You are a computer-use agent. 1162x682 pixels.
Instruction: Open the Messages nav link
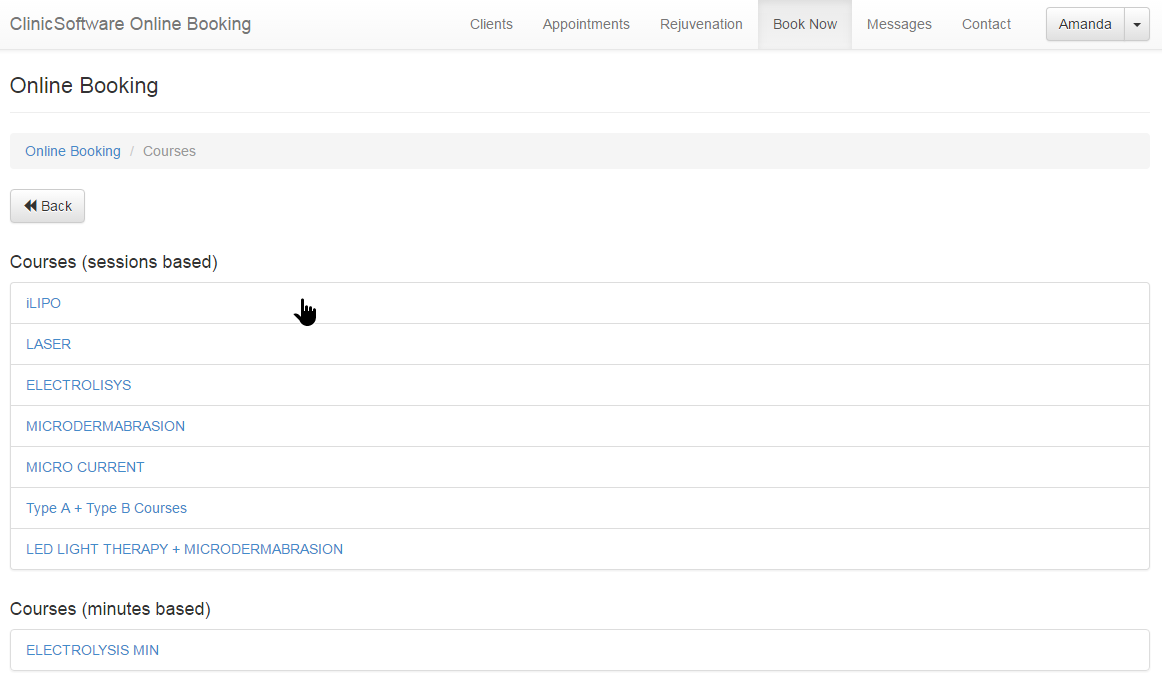(x=899, y=24)
